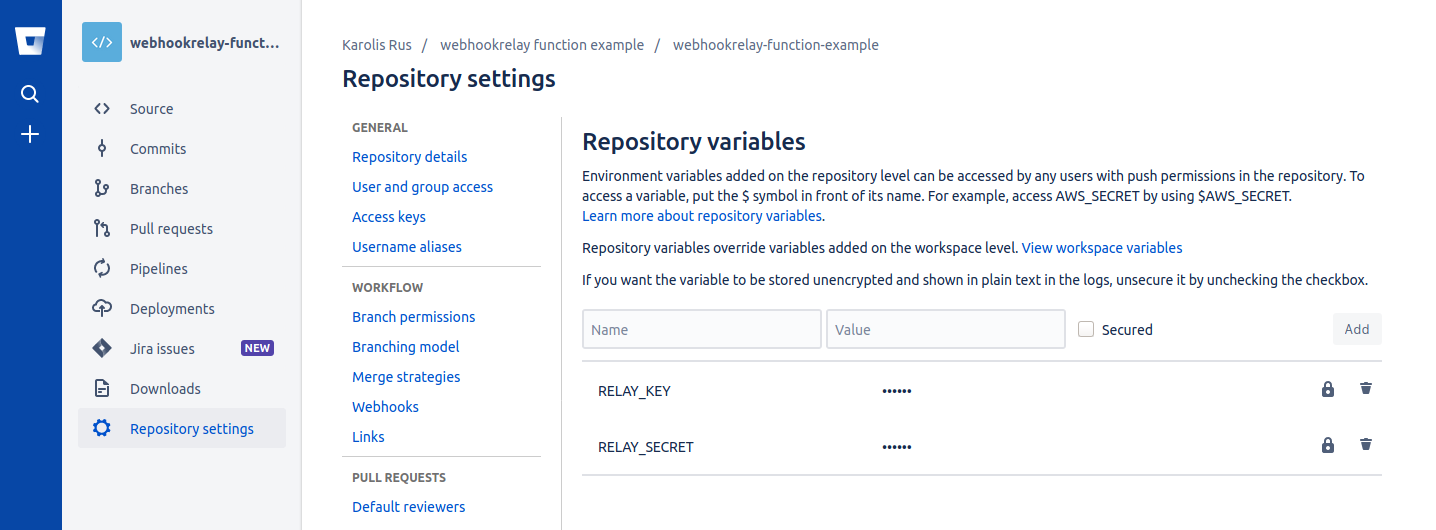Click the GENERAL section label
This screenshot has width=1436, height=530.
click(380, 128)
